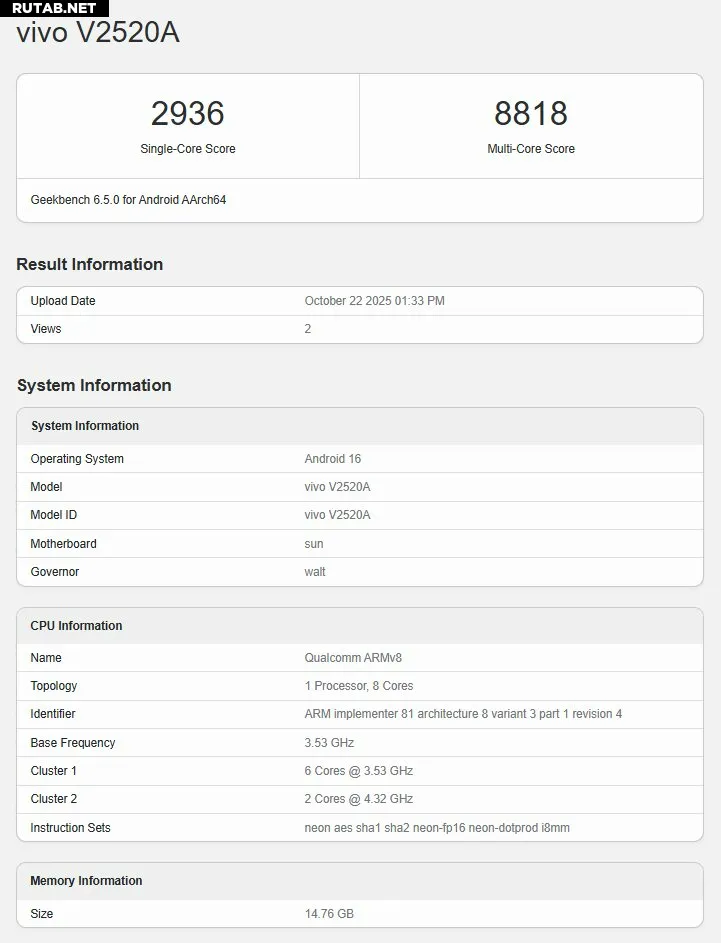The height and width of the screenshot is (943, 721).
Task: Click the 2936 Single-Core Score value
Action: pyautogui.click(x=188, y=113)
